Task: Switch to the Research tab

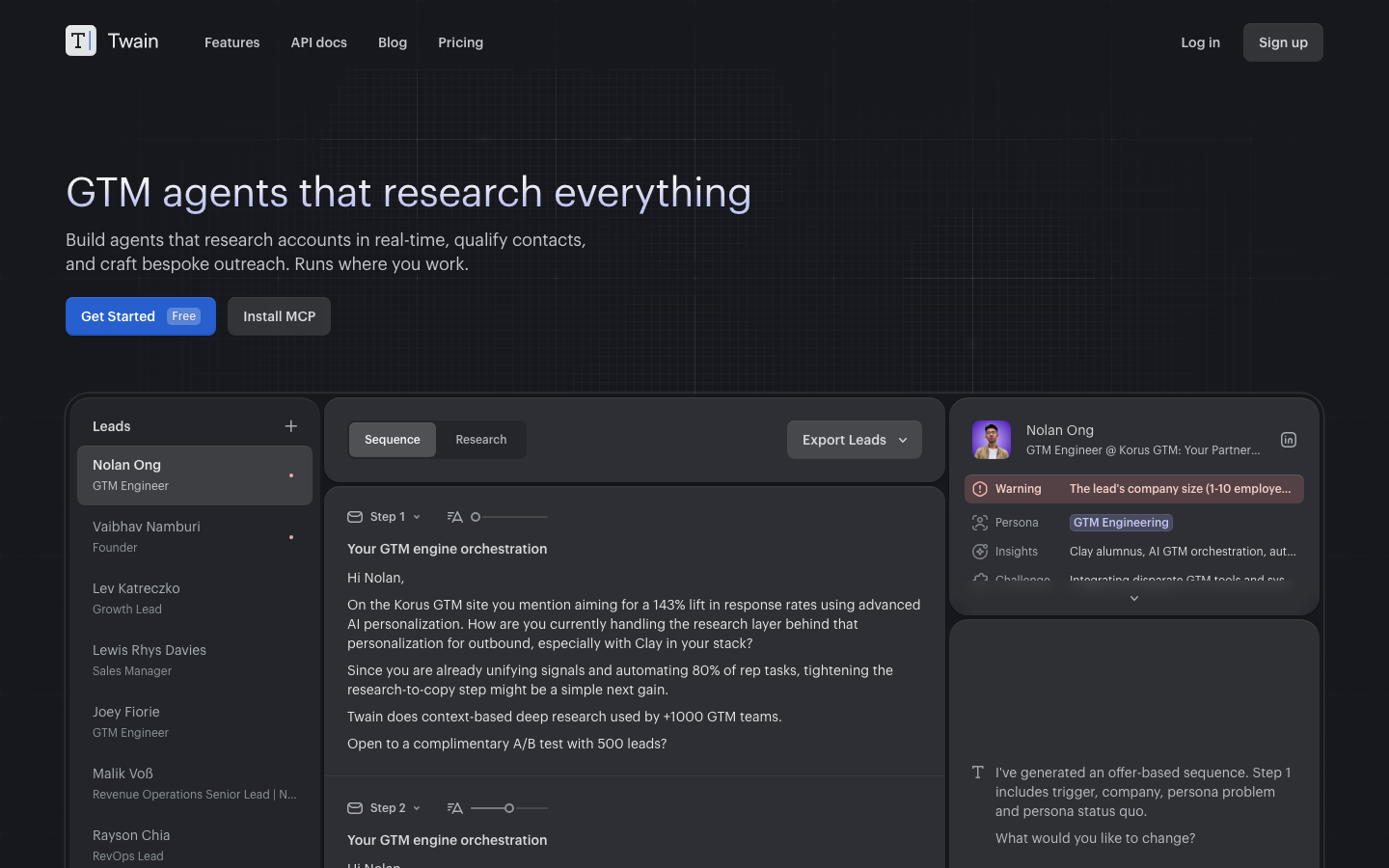Action: coord(481,440)
